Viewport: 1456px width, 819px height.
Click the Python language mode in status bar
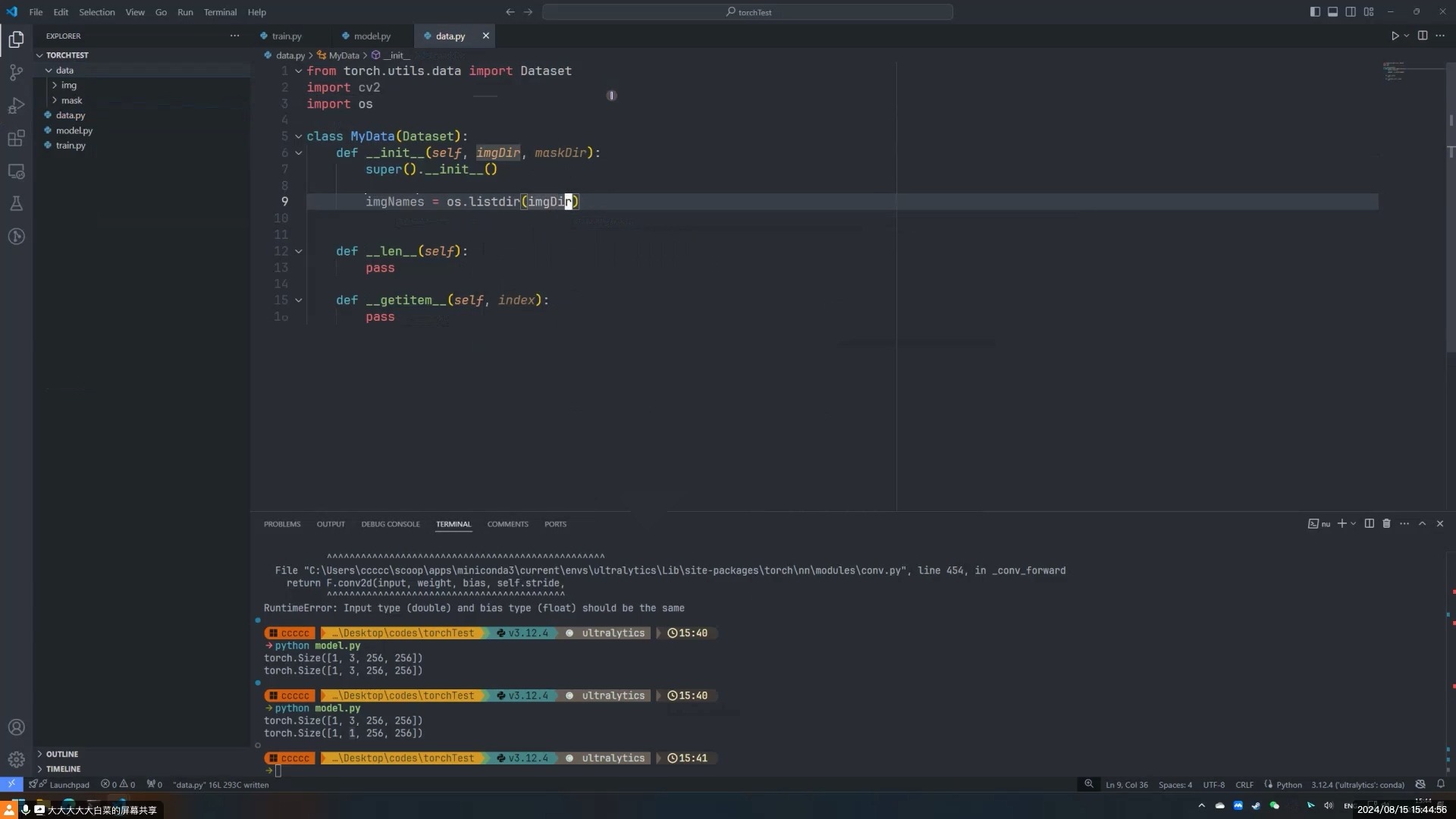point(1288,785)
